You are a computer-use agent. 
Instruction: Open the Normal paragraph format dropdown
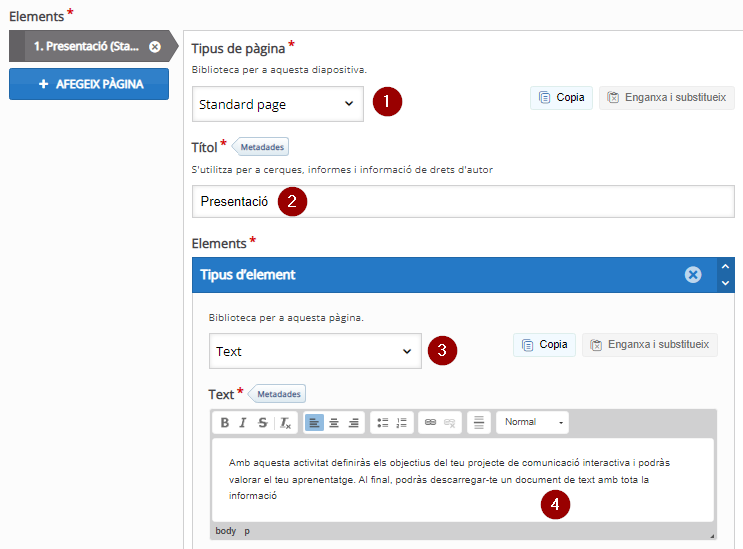pos(533,422)
